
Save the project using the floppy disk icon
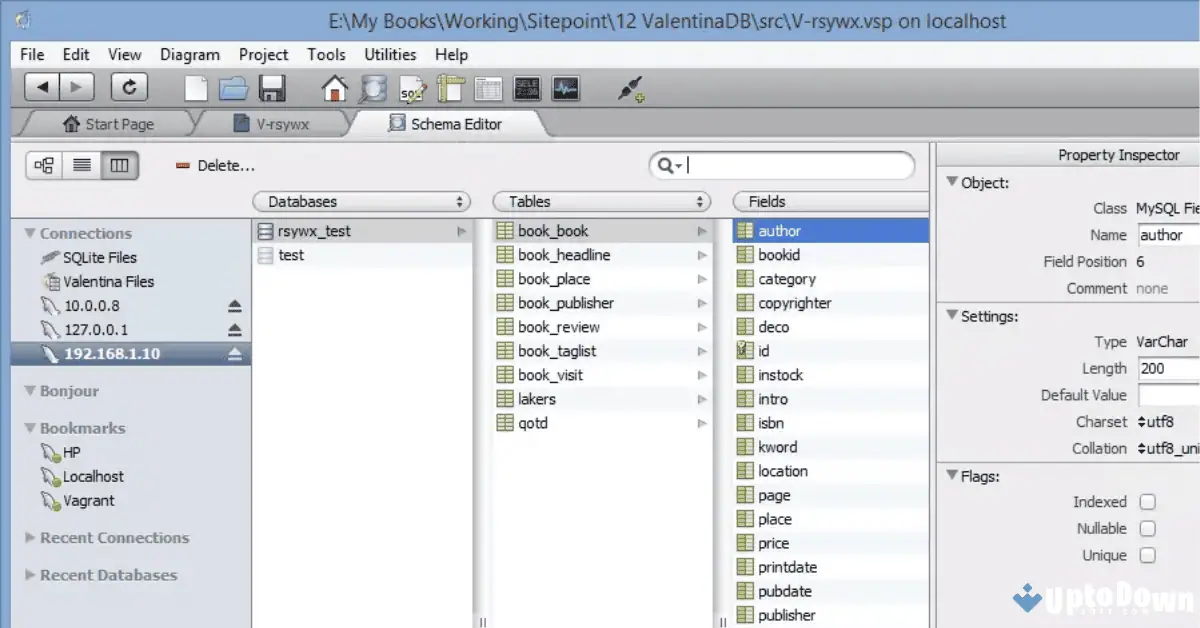click(272, 88)
